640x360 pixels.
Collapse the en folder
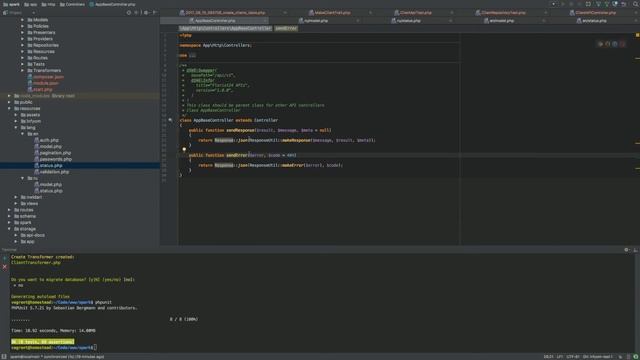[22, 134]
